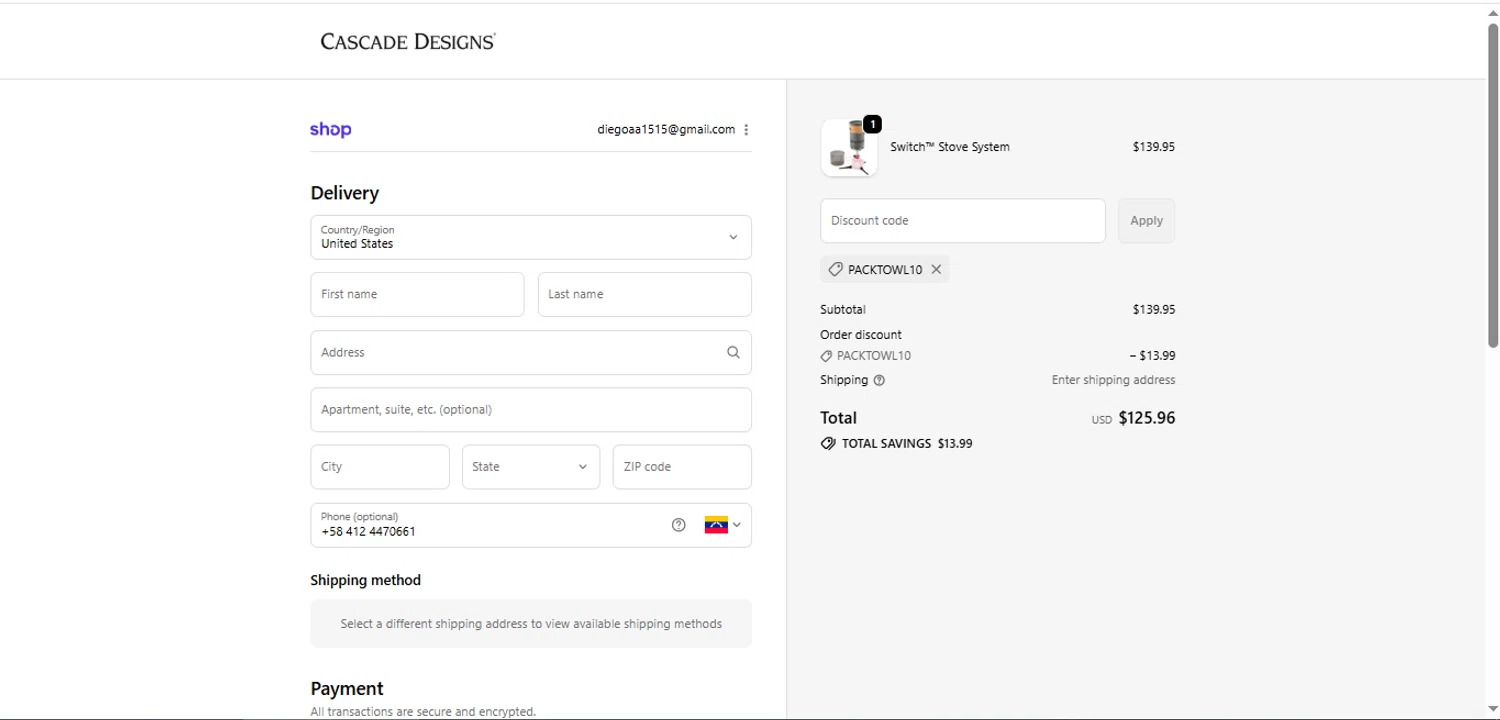The width and height of the screenshot is (1500, 720).
Task: Click the page vertical scrollbar
Action: 1493,185
